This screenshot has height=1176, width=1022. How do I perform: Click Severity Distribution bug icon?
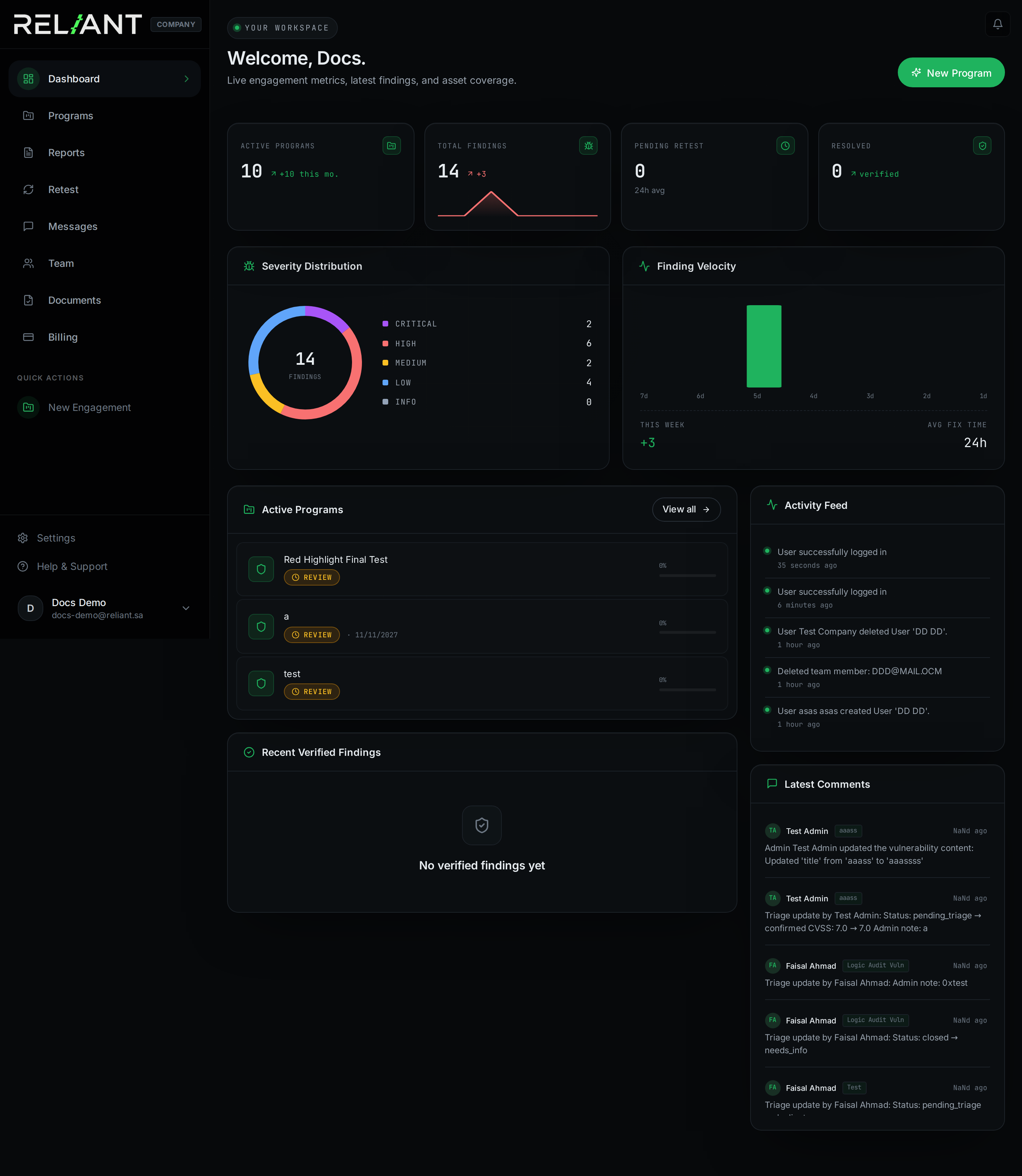[249, 266]
